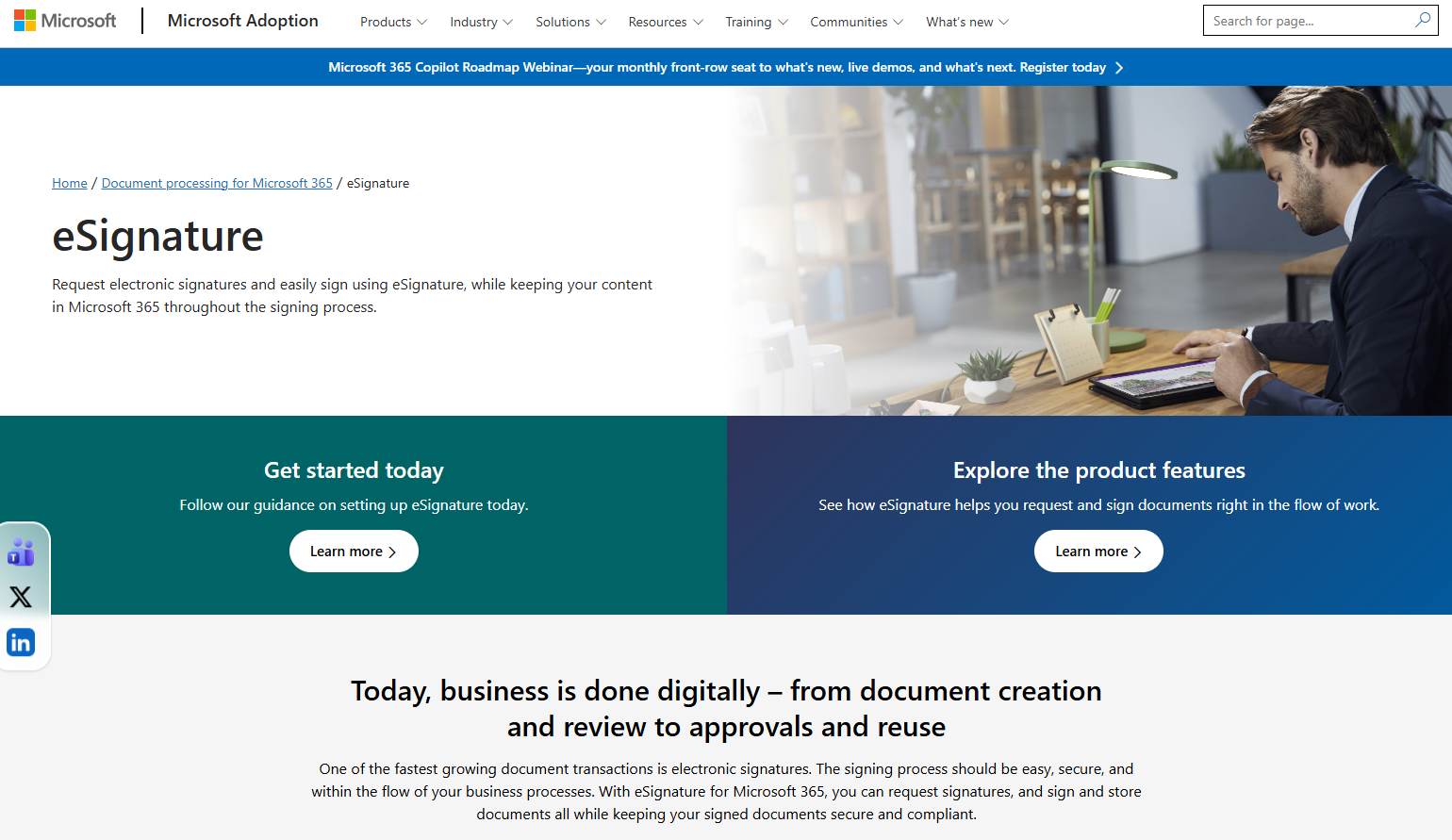
Task: Click the "One of the fastest growing" paragraph
Action: (726, 792)
